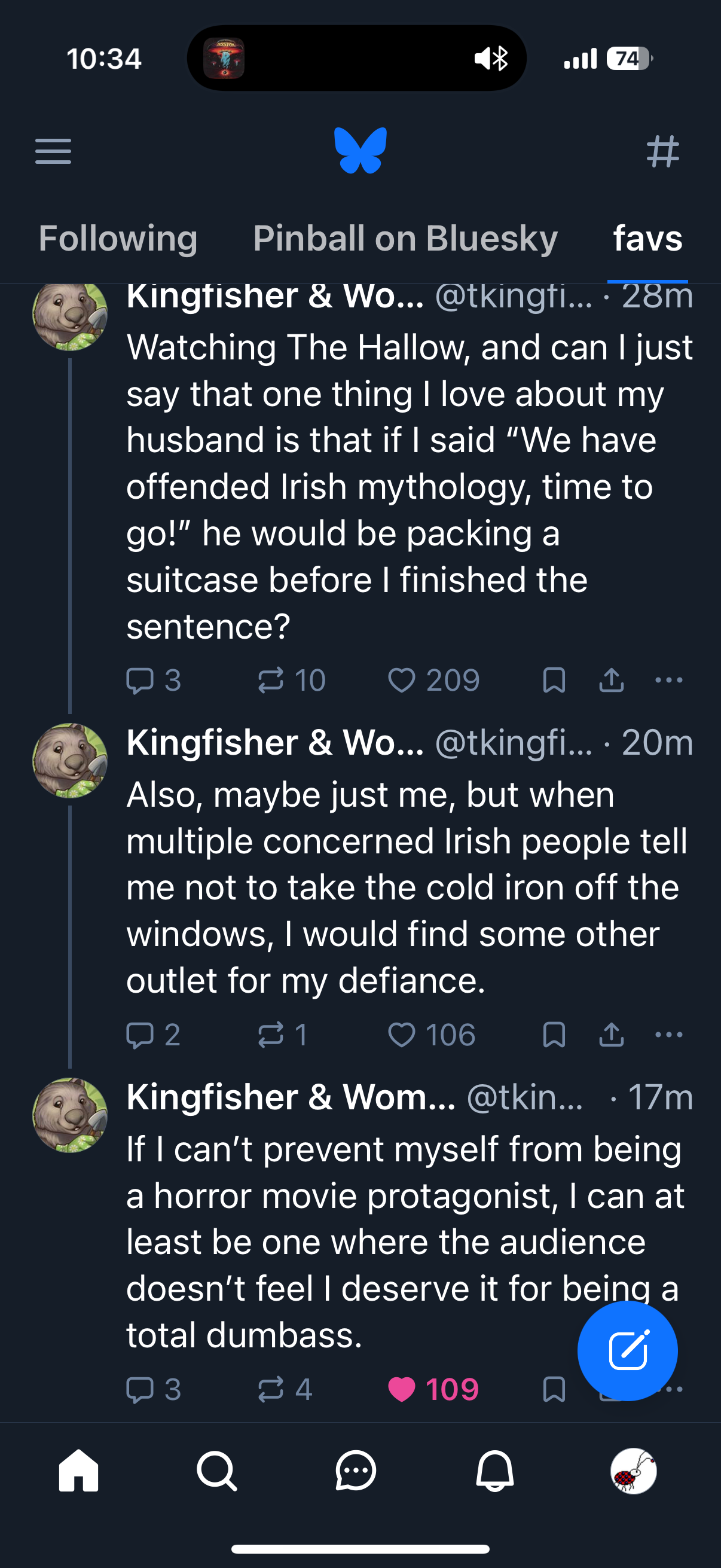
Task: Open the hamburger menu
Action: [x=54, y=151]
